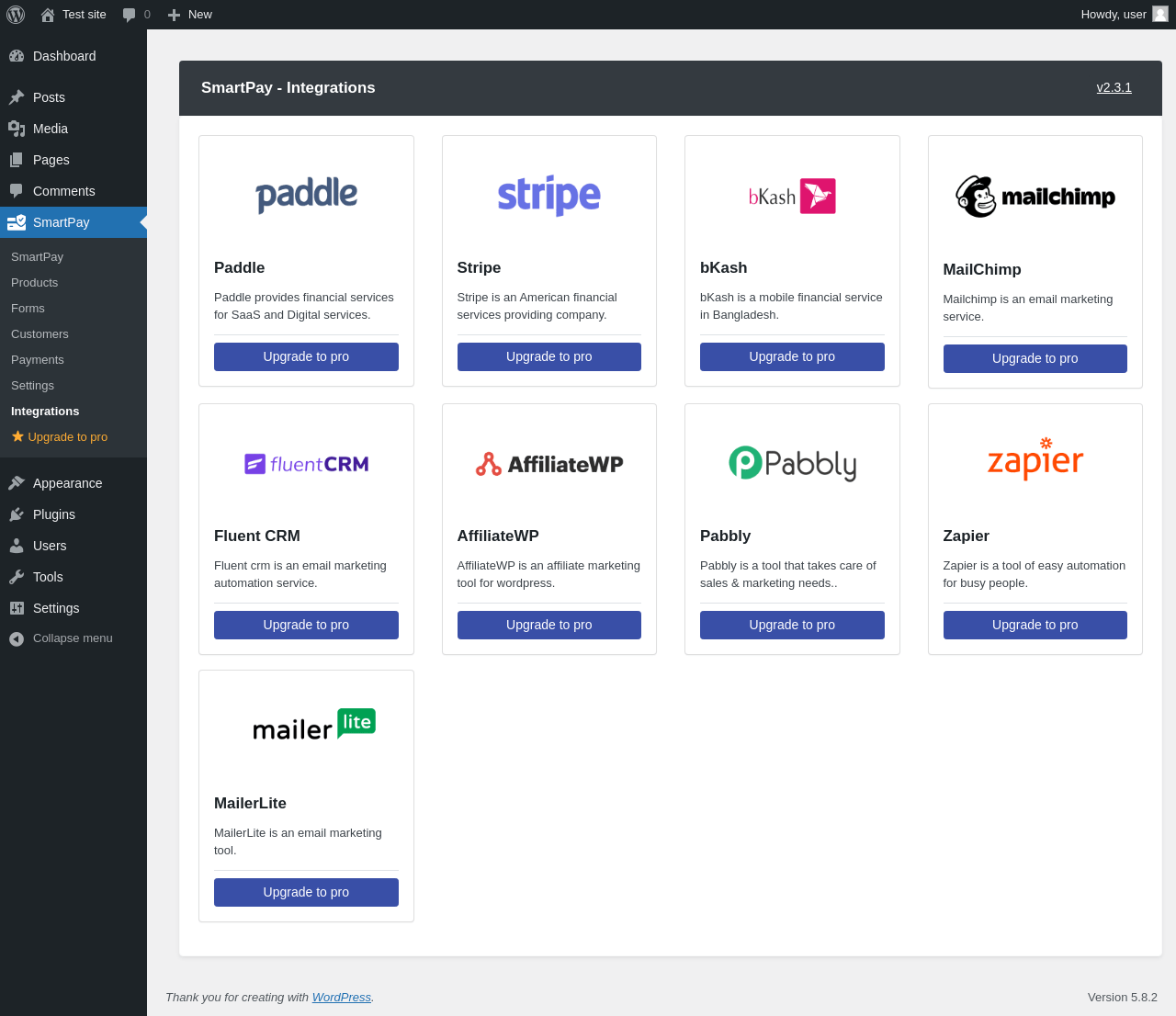This screenshot has height=1016, width=1176.
Task: Click the user avatar icon
Action: click(x=1160, y=14)
